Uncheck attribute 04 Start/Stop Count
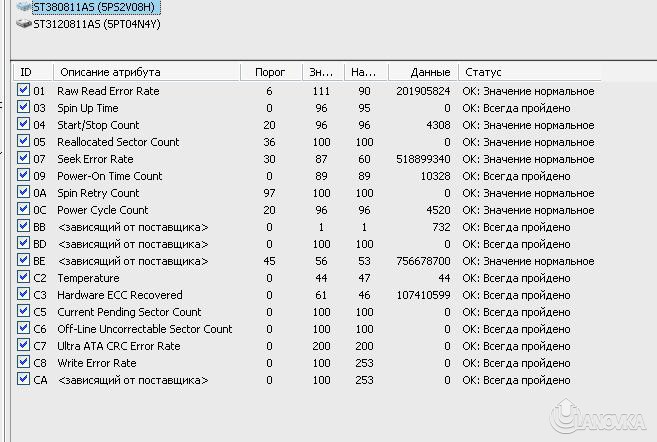Screen dimensions: 657x442 pyautogui.click(x=23, y=124)
